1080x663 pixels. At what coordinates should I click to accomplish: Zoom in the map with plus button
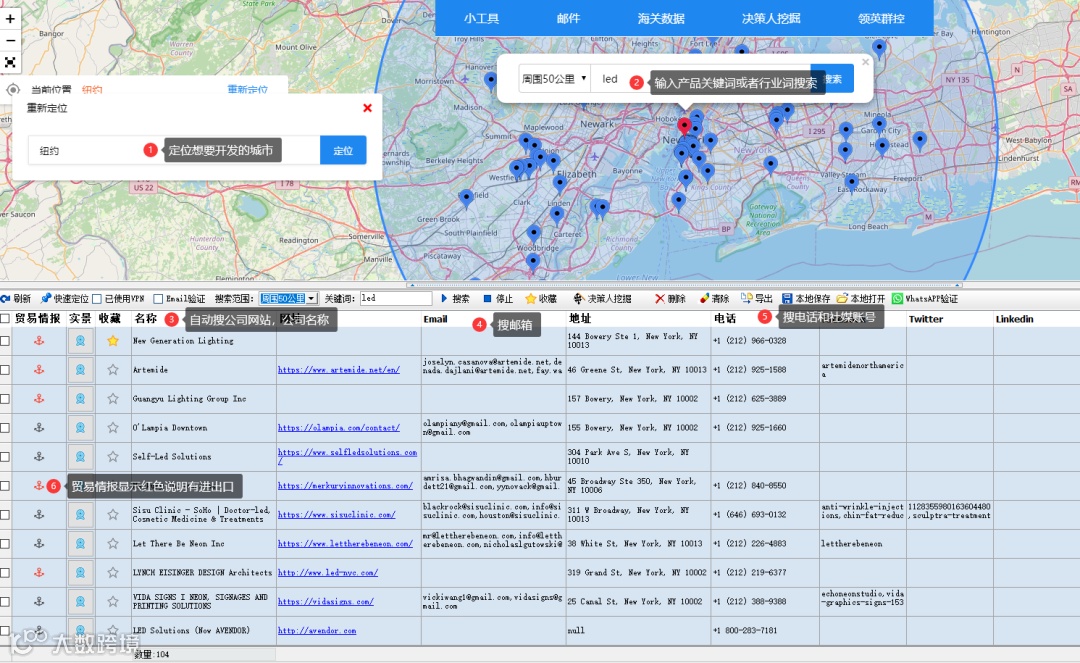click(10, 19)
